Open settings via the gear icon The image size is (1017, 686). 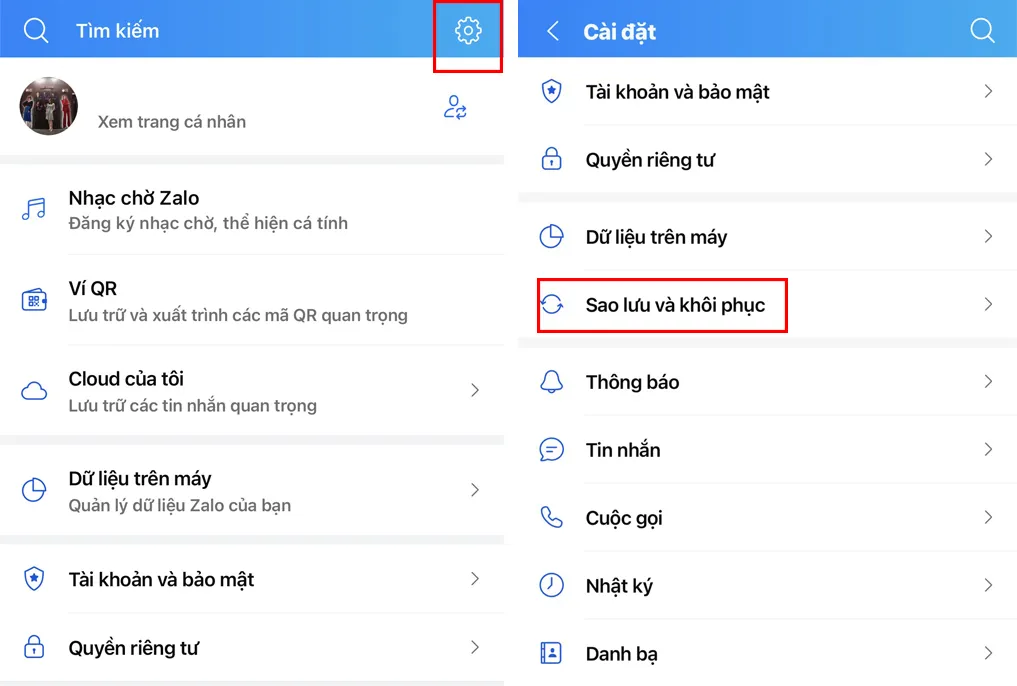click(x=468, y=30)
